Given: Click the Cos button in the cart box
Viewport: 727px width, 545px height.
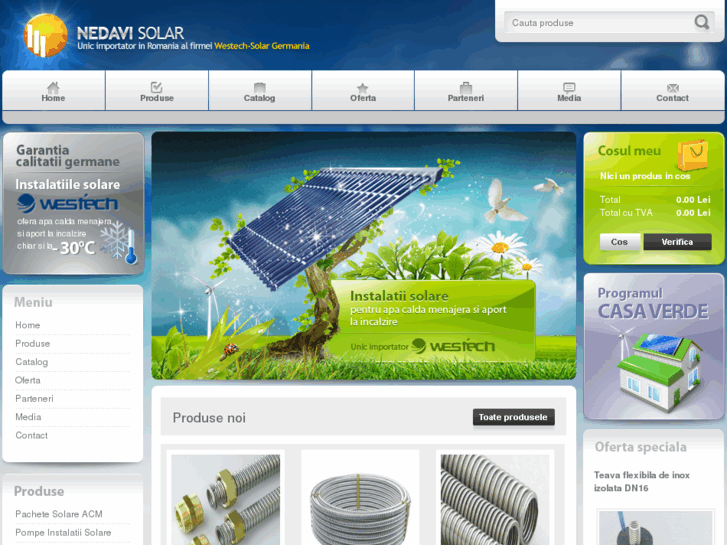Looking at the screenshot, I should [x=619, y=242].
